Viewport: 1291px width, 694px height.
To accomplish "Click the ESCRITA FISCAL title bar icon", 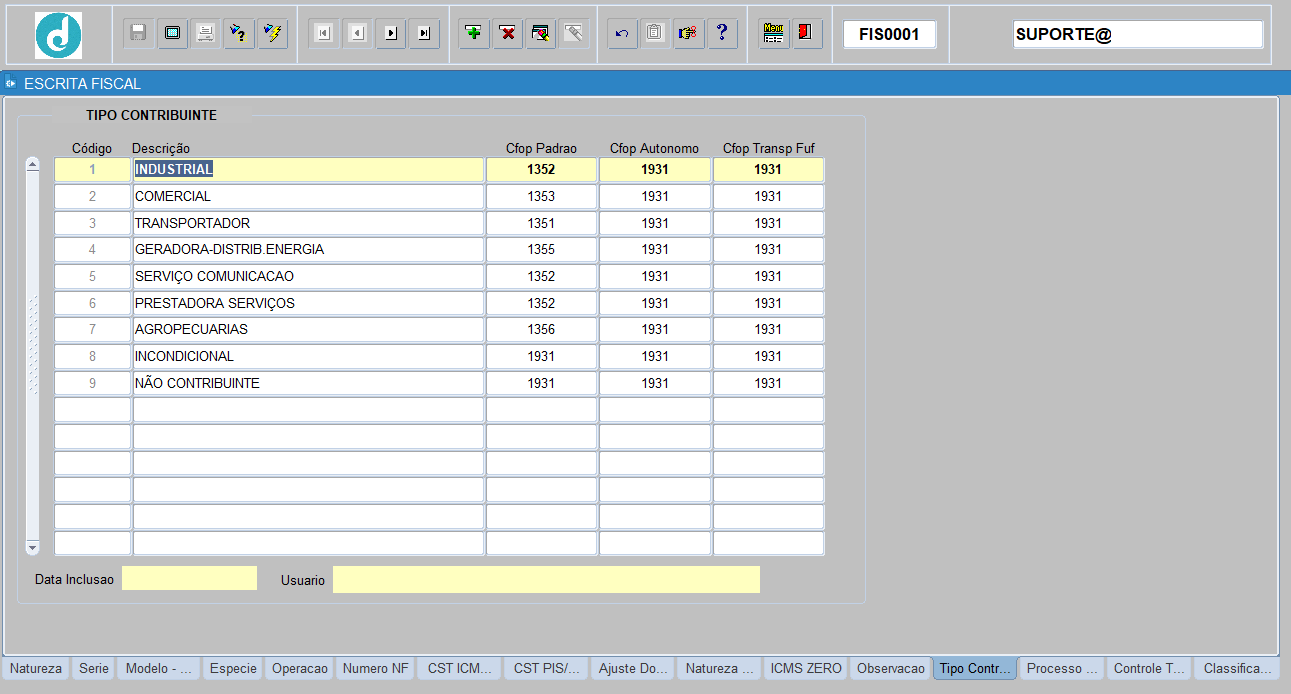I will [x=11, y=83].
